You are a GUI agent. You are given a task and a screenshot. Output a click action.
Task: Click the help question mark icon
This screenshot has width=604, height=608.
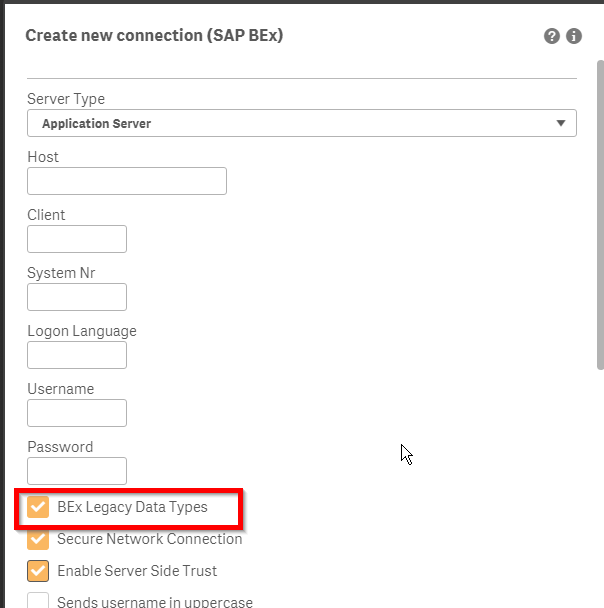click(551, 36)
